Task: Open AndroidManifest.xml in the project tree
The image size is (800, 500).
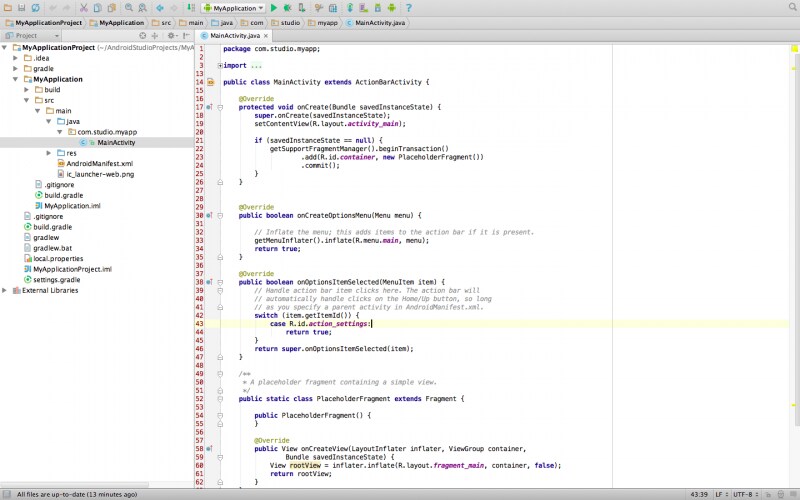Action: pyautogui.click(x=98, y=163)
